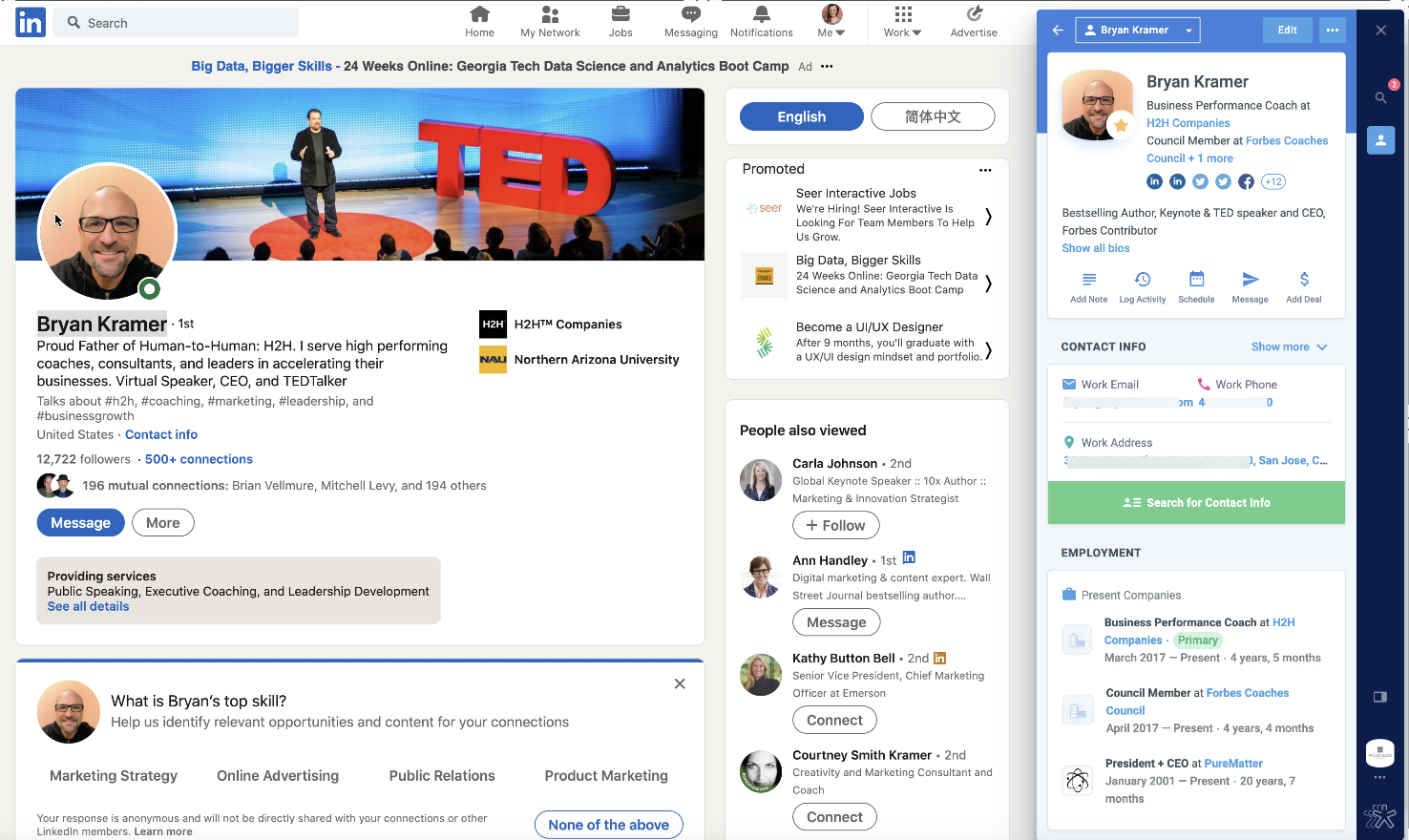
Task: Follow Carla Johnson
Action: (836, 525)
